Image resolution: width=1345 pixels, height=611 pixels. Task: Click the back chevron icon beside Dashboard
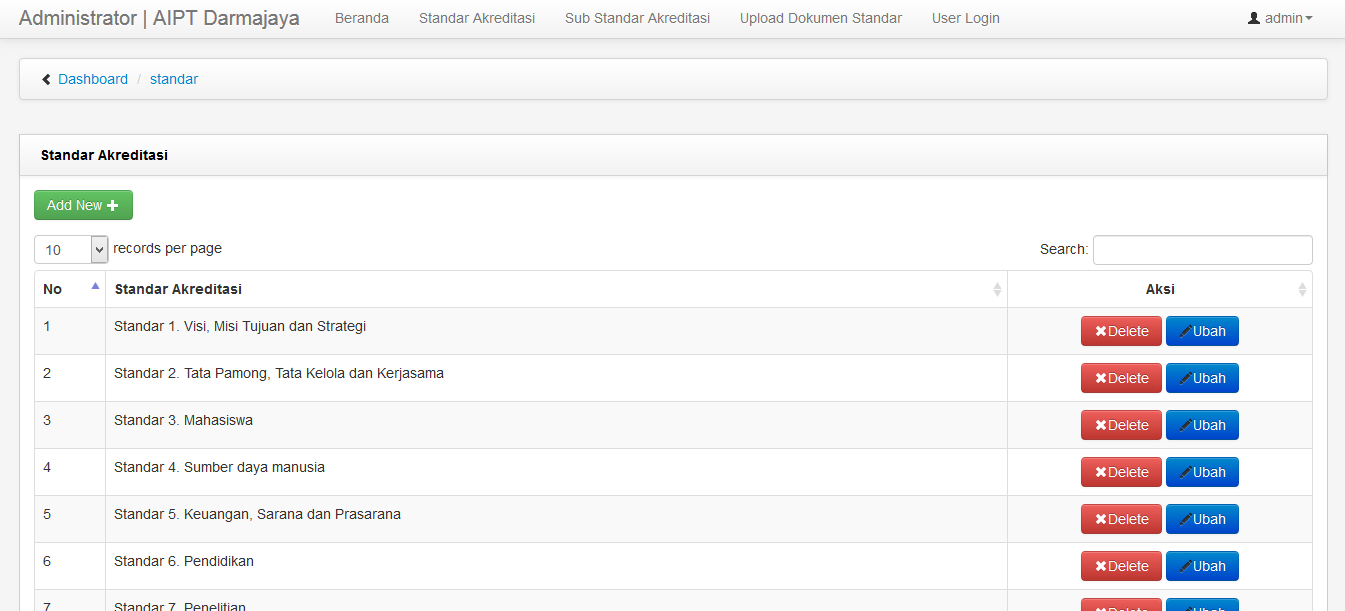click(46, 80)
